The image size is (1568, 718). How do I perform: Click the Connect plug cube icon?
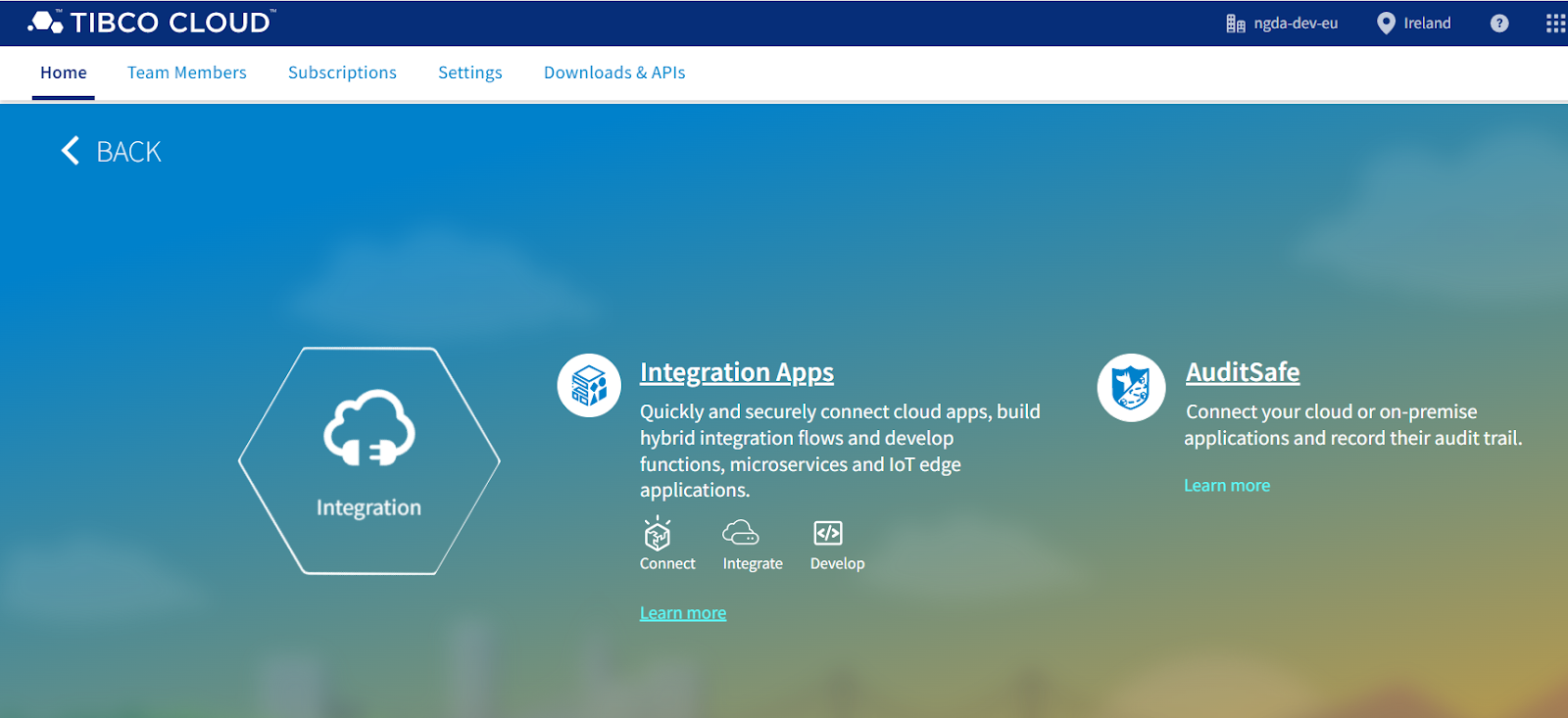(658, 533)
